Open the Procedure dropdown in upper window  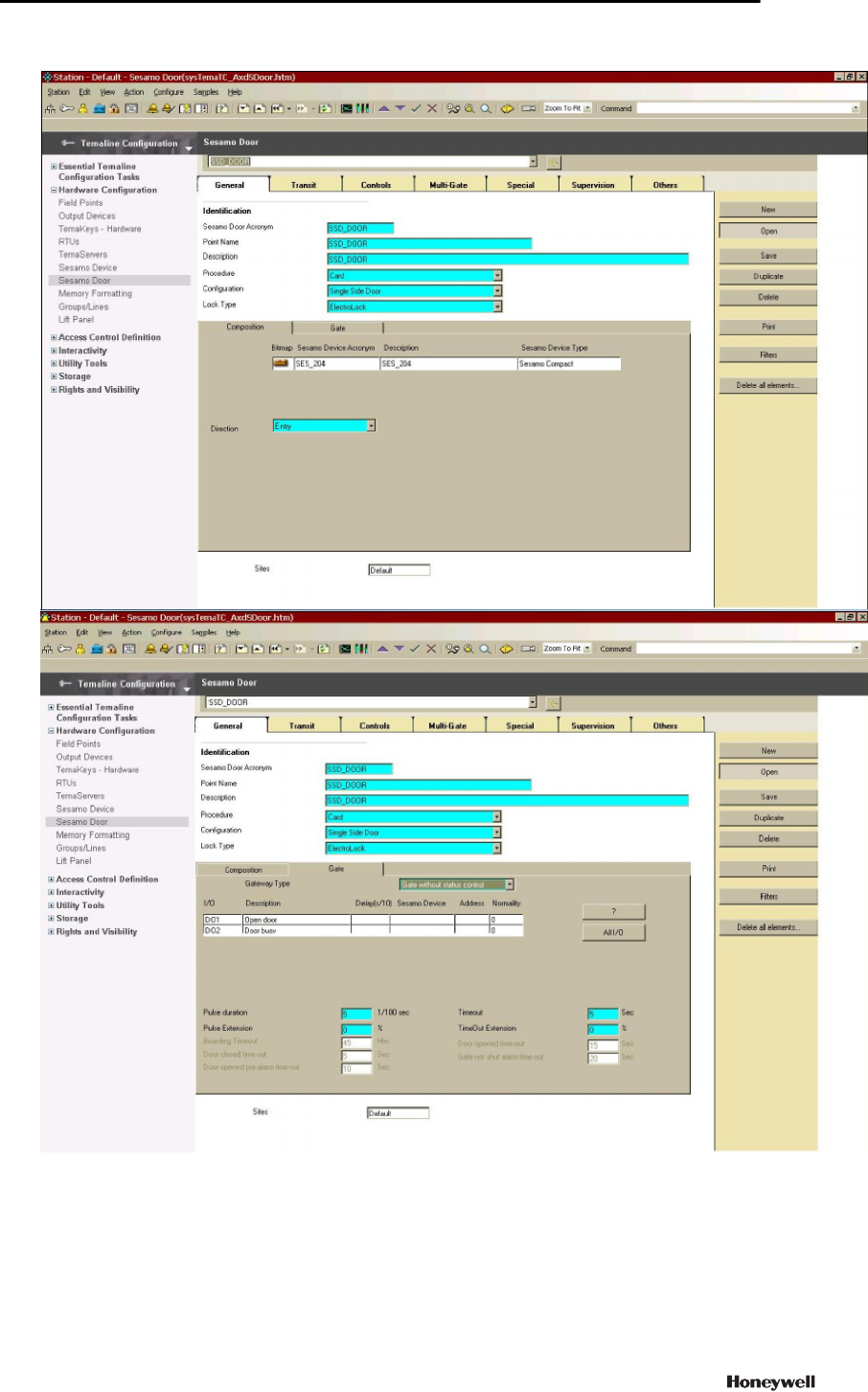pos(498,276)
